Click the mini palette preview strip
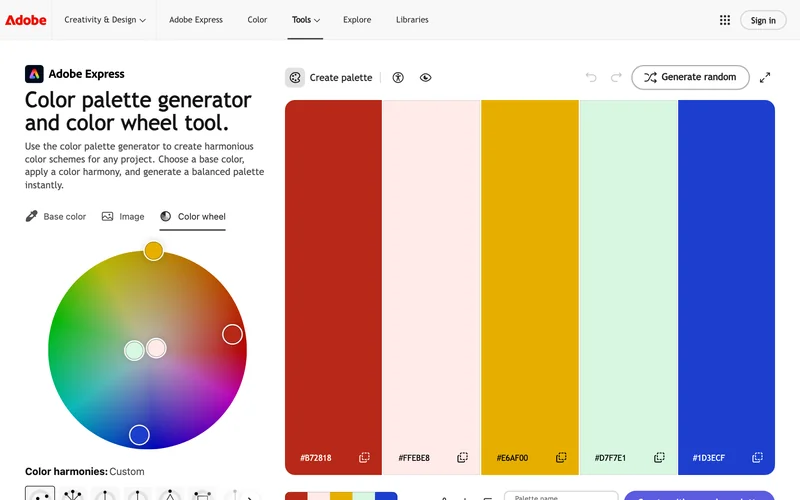800x500 pixels. pos(341,496)
